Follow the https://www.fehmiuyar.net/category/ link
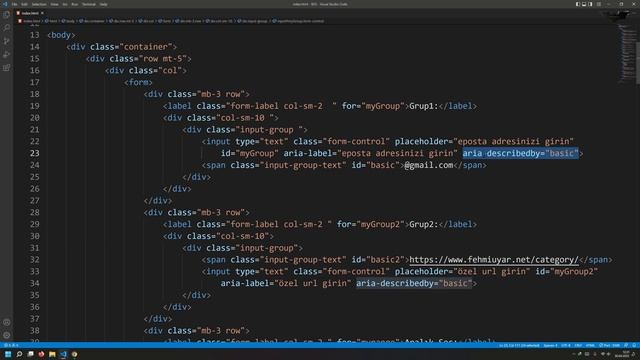The width and height of the screenshot is (640, 360). click(493, 260)
